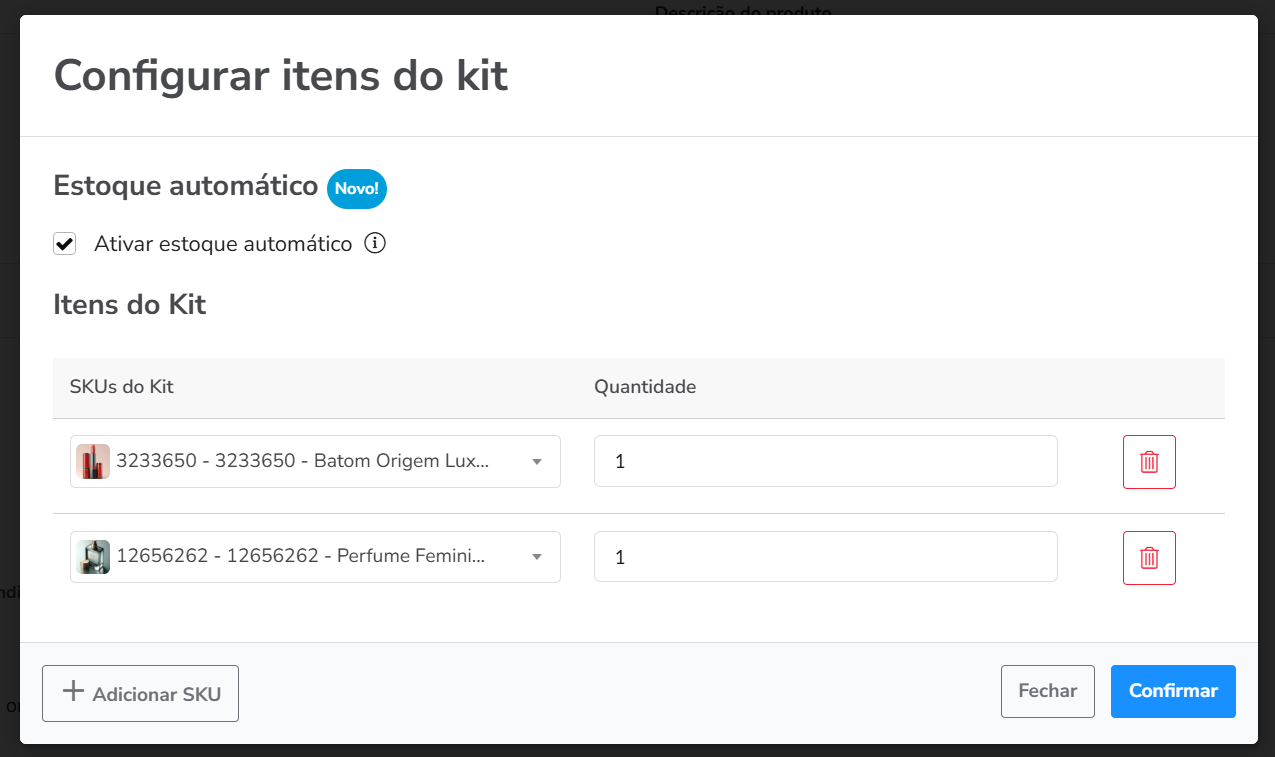Click the Quantidade column header
The image size is (1275, 757).
click(645, 387)
